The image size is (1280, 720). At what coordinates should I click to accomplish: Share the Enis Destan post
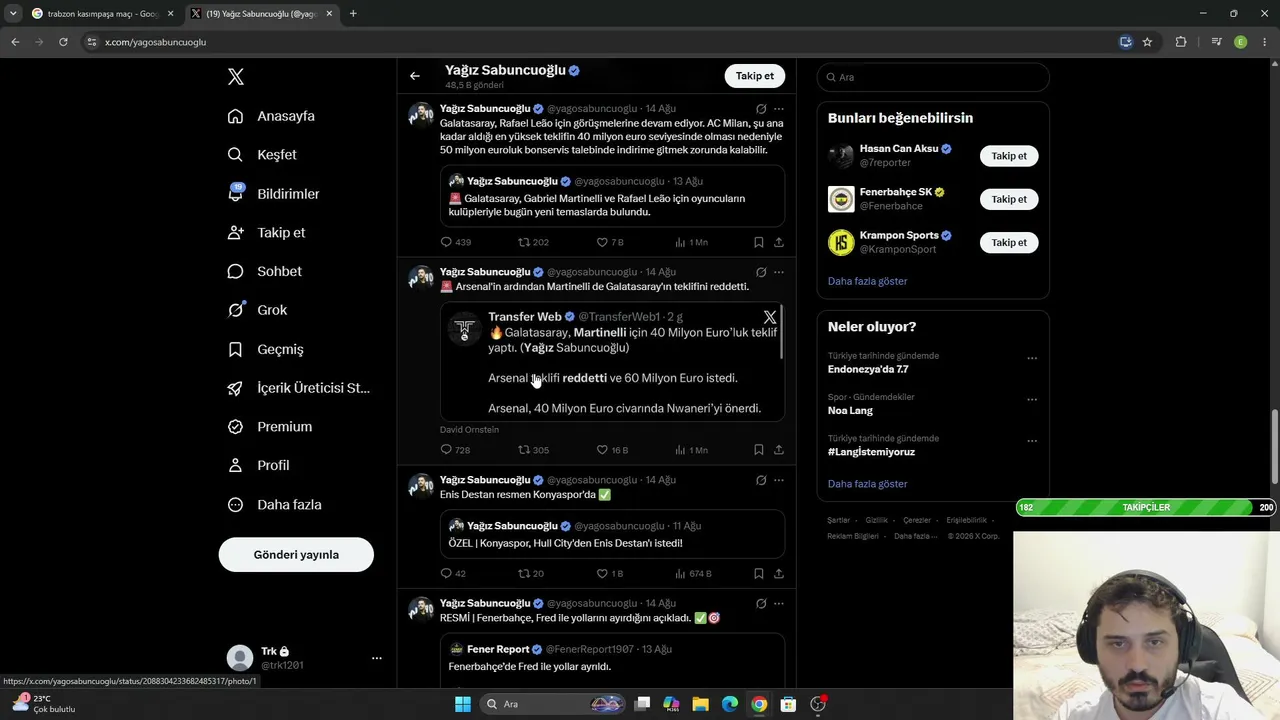779,574
